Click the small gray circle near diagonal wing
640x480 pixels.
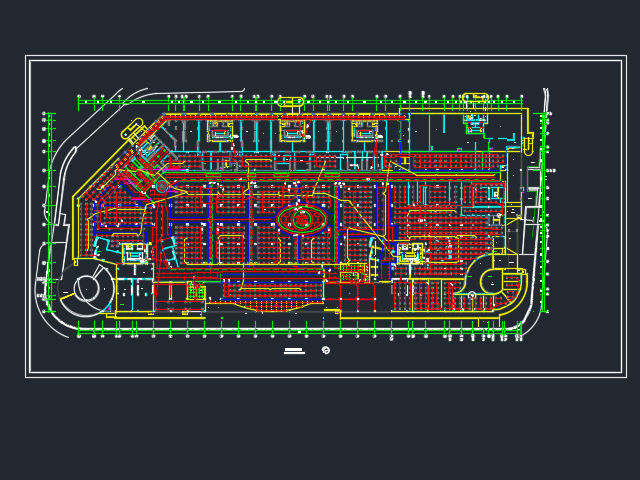pos(162,187)
